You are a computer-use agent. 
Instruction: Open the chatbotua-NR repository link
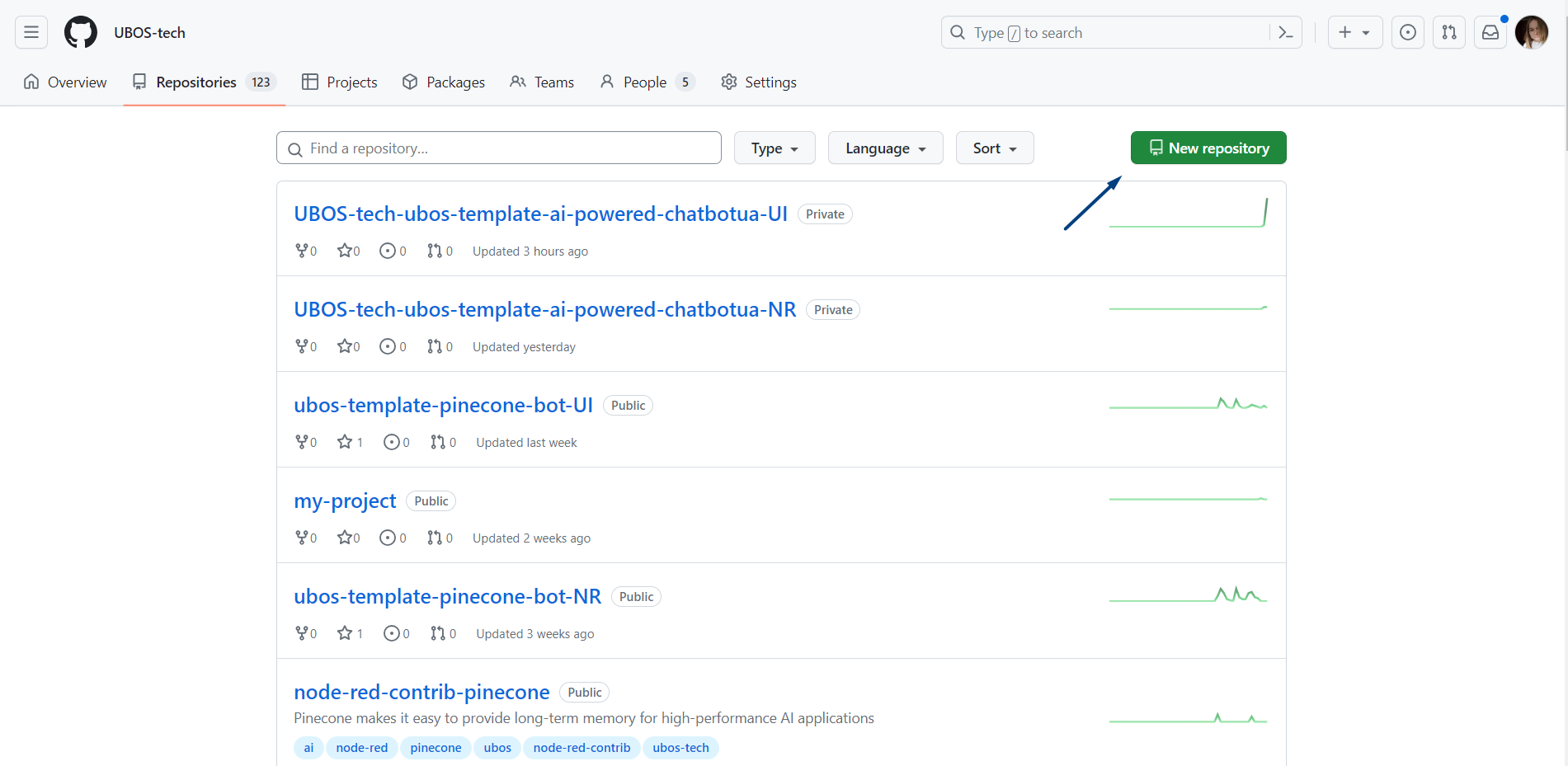[545, 309]
